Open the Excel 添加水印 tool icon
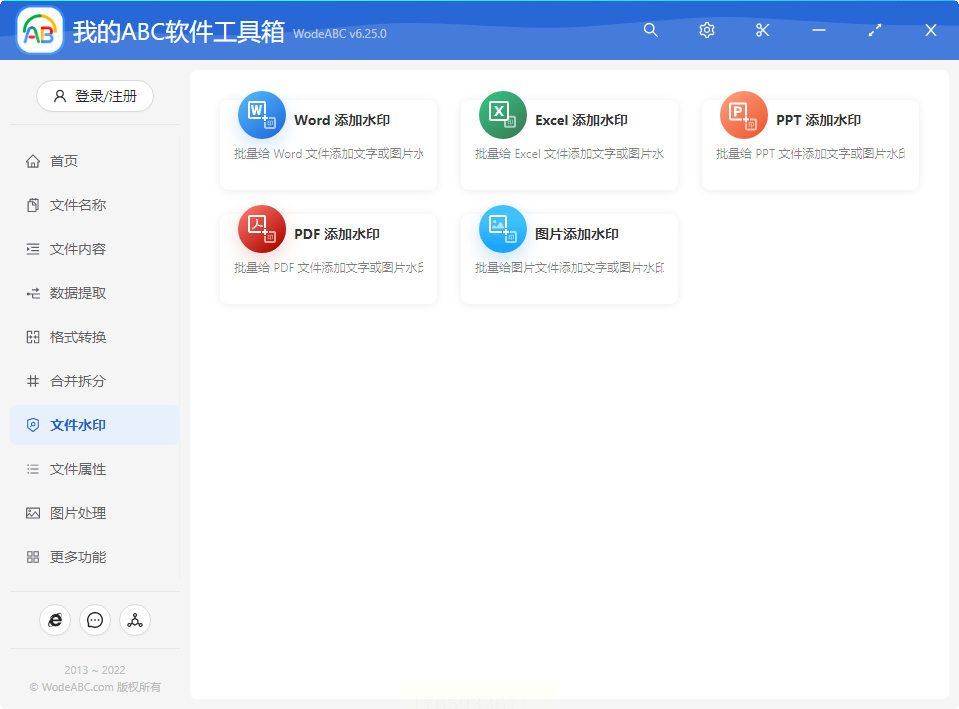959x709 pixels. pos(503,115)
